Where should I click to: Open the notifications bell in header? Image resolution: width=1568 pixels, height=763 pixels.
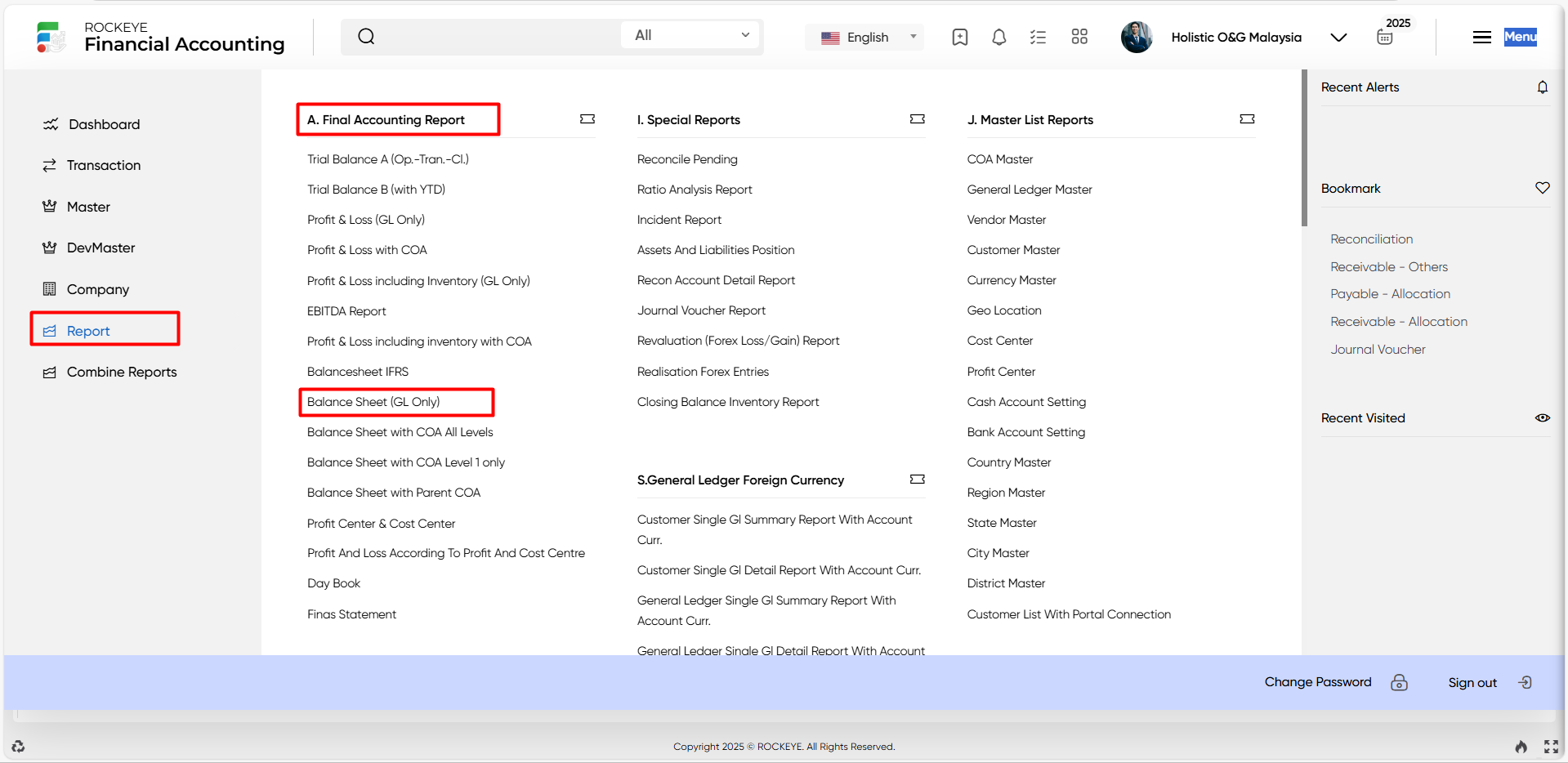tap(998, 37)
